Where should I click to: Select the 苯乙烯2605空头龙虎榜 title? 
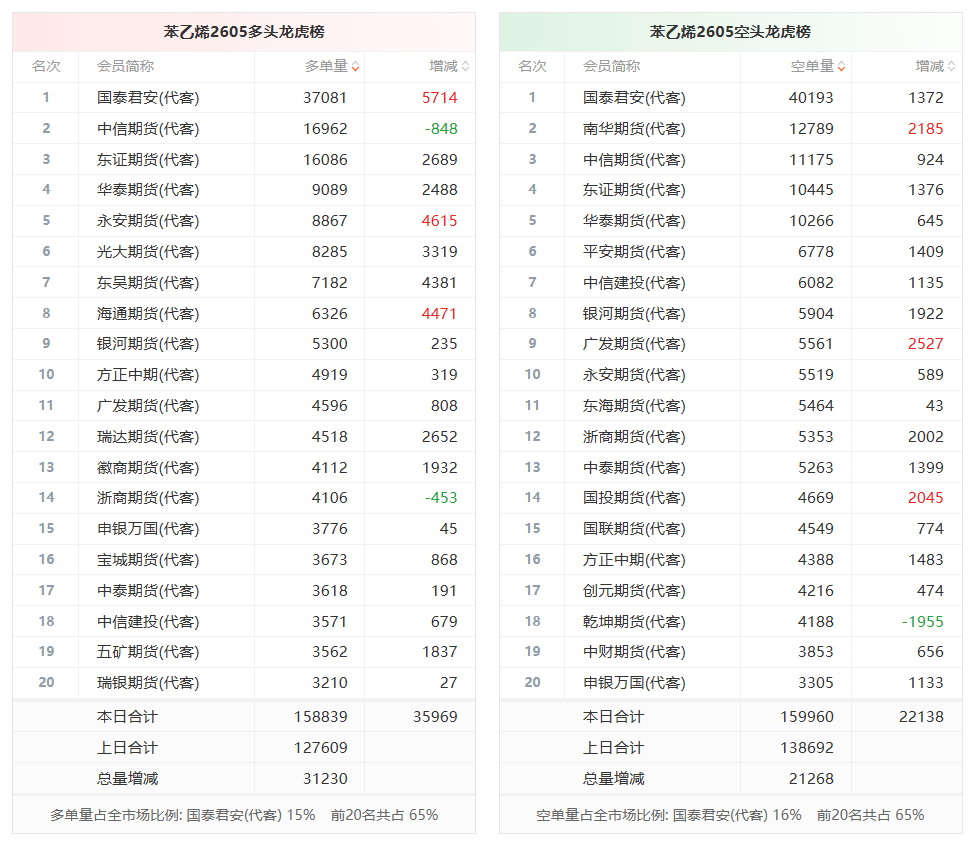[x=730, y=32]
